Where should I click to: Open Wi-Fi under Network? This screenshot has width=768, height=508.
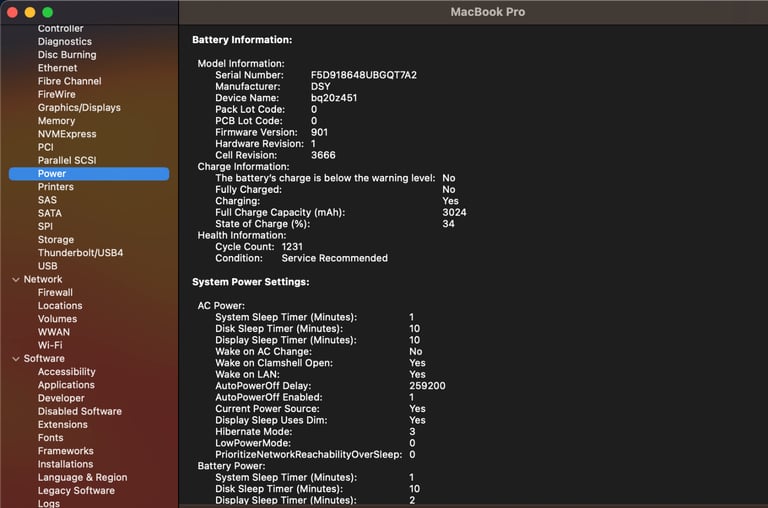pos(50,346)
